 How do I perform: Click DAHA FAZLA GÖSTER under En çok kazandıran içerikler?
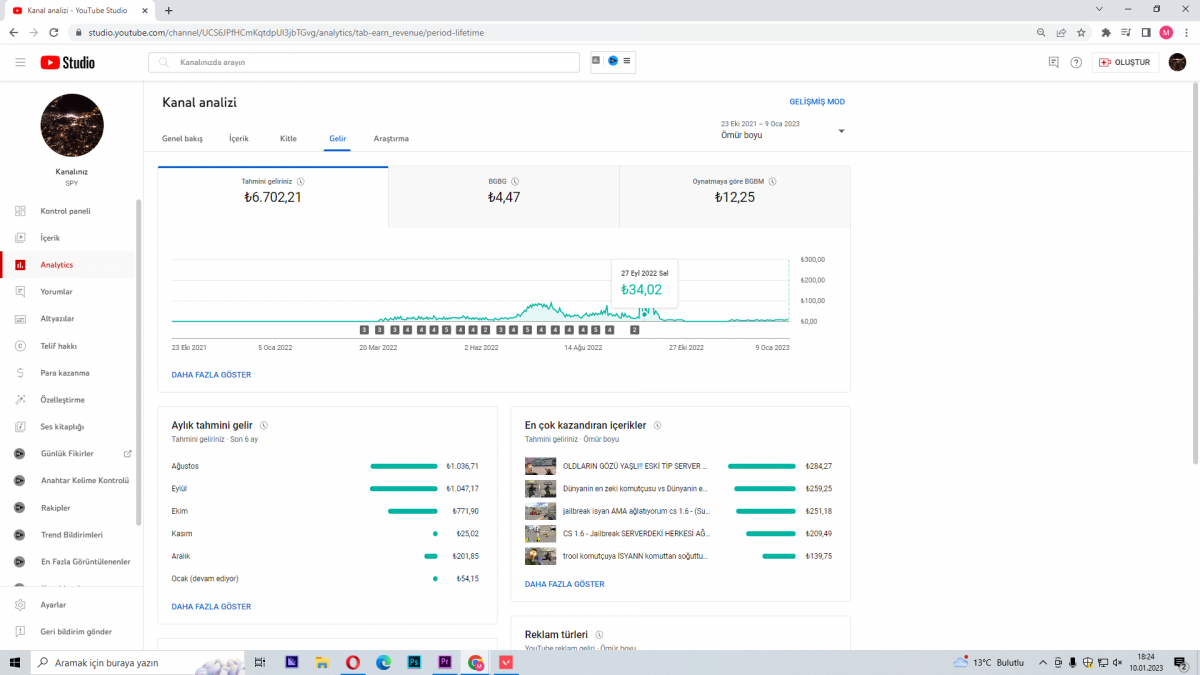click(565, 584)
